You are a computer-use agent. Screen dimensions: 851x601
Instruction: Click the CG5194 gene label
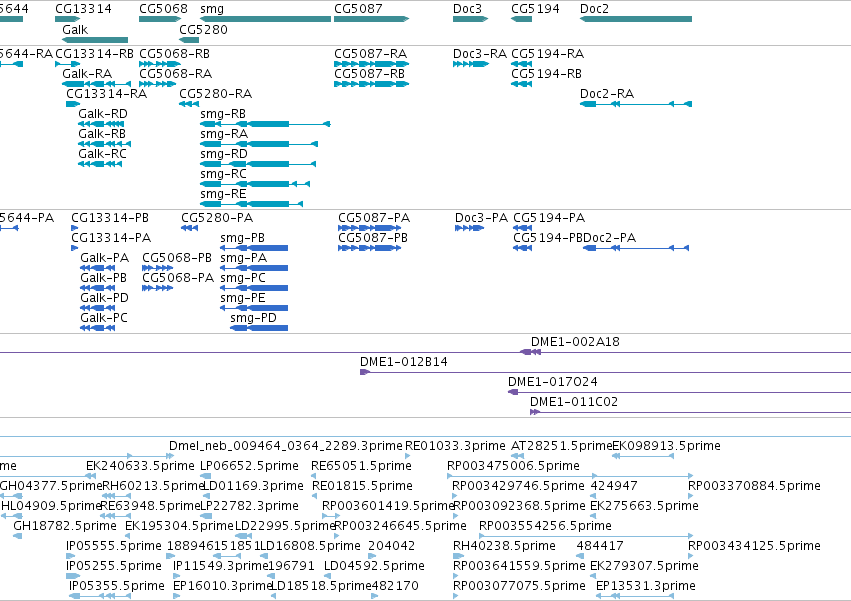click(x=535, y=9)
